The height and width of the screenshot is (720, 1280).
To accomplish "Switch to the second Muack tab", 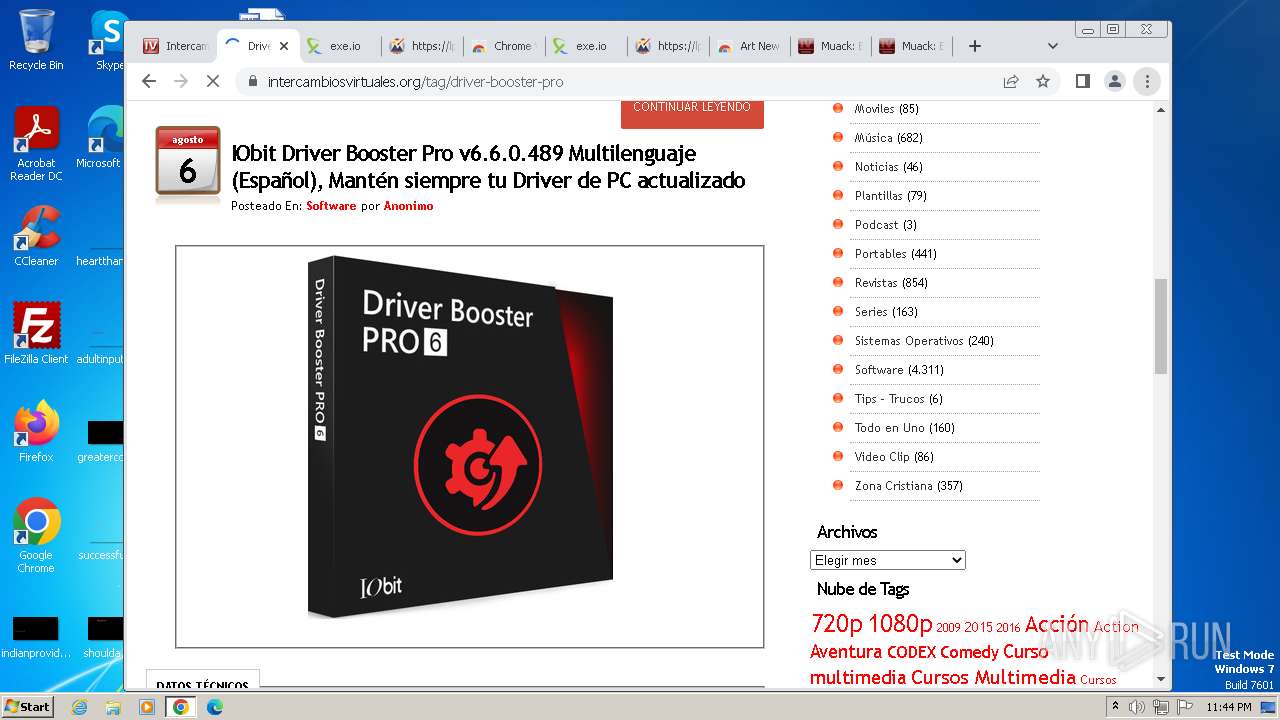I will coord(912,46).
